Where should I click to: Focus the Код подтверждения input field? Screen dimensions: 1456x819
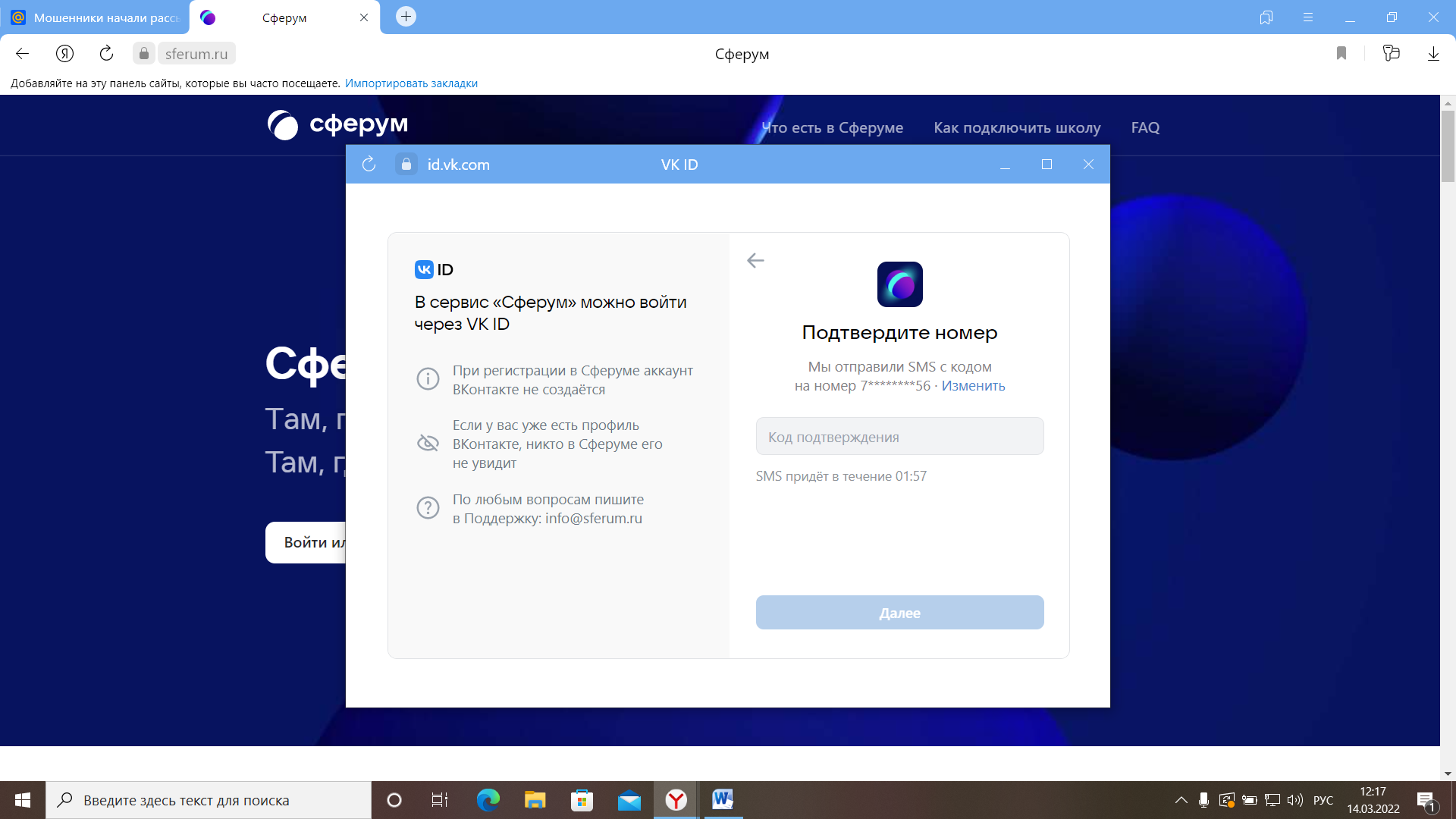coord(900,437)
